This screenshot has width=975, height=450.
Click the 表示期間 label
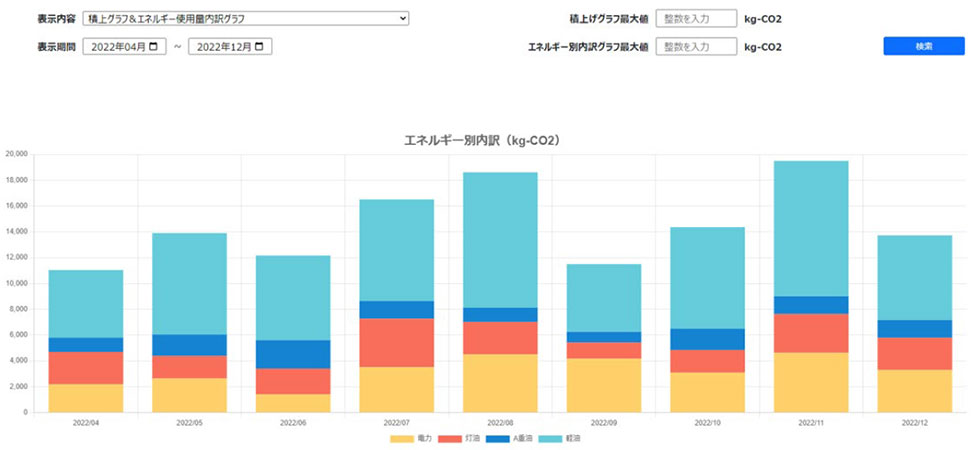point(56,47)
